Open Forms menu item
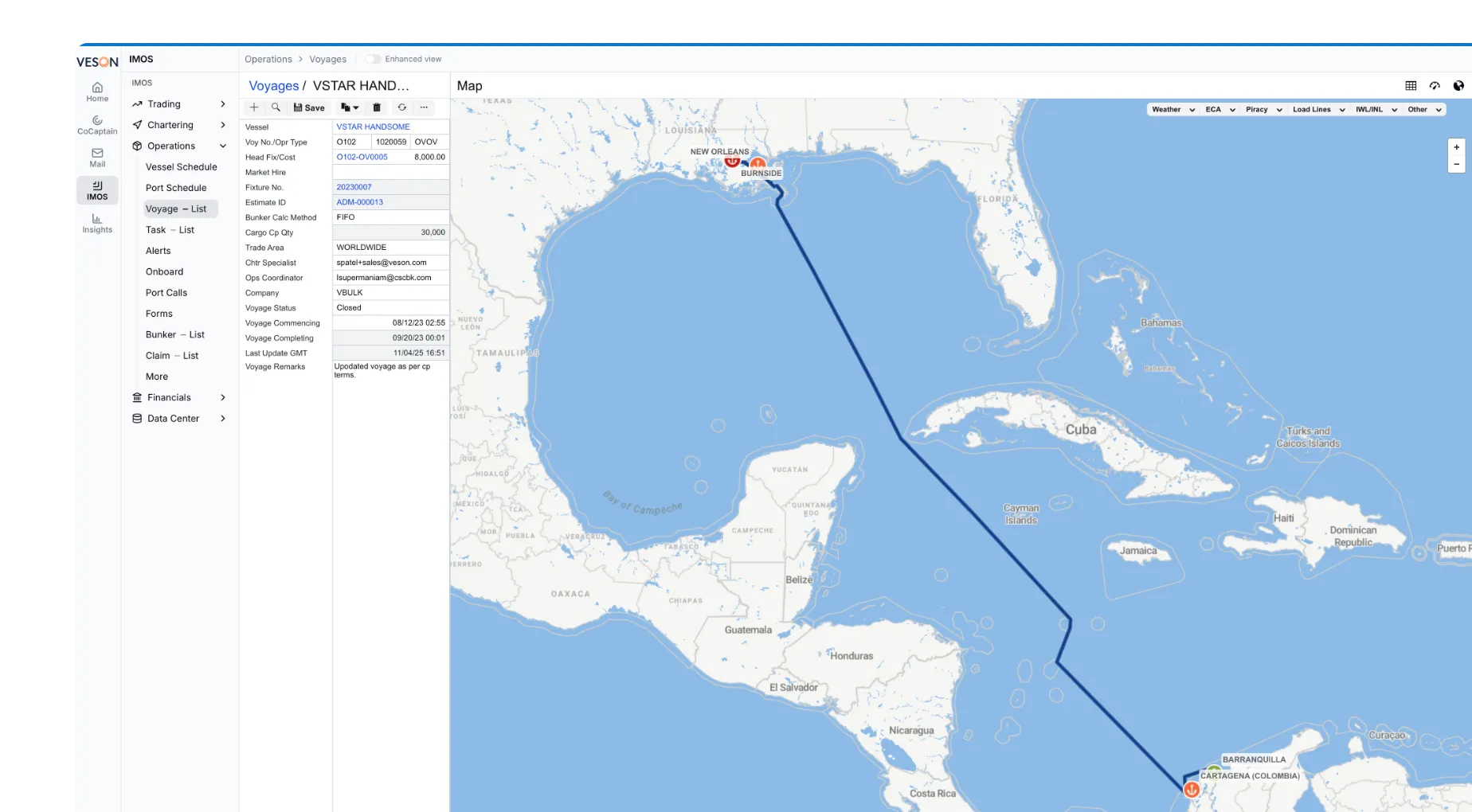 159,314
